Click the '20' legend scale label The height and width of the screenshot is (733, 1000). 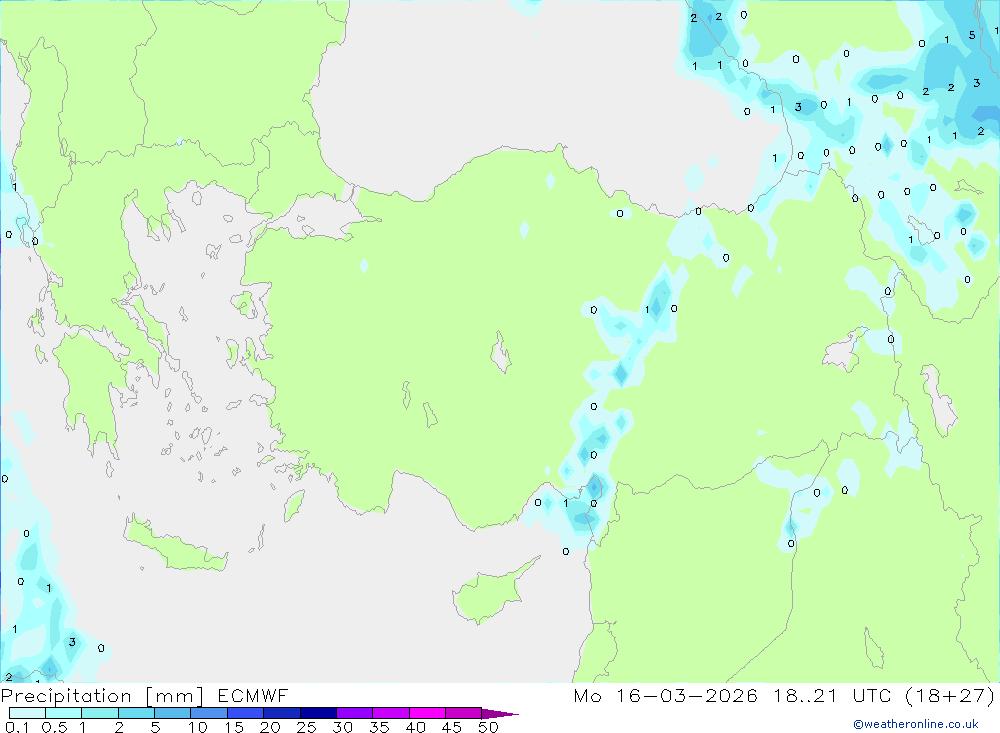tap(270, 727)
